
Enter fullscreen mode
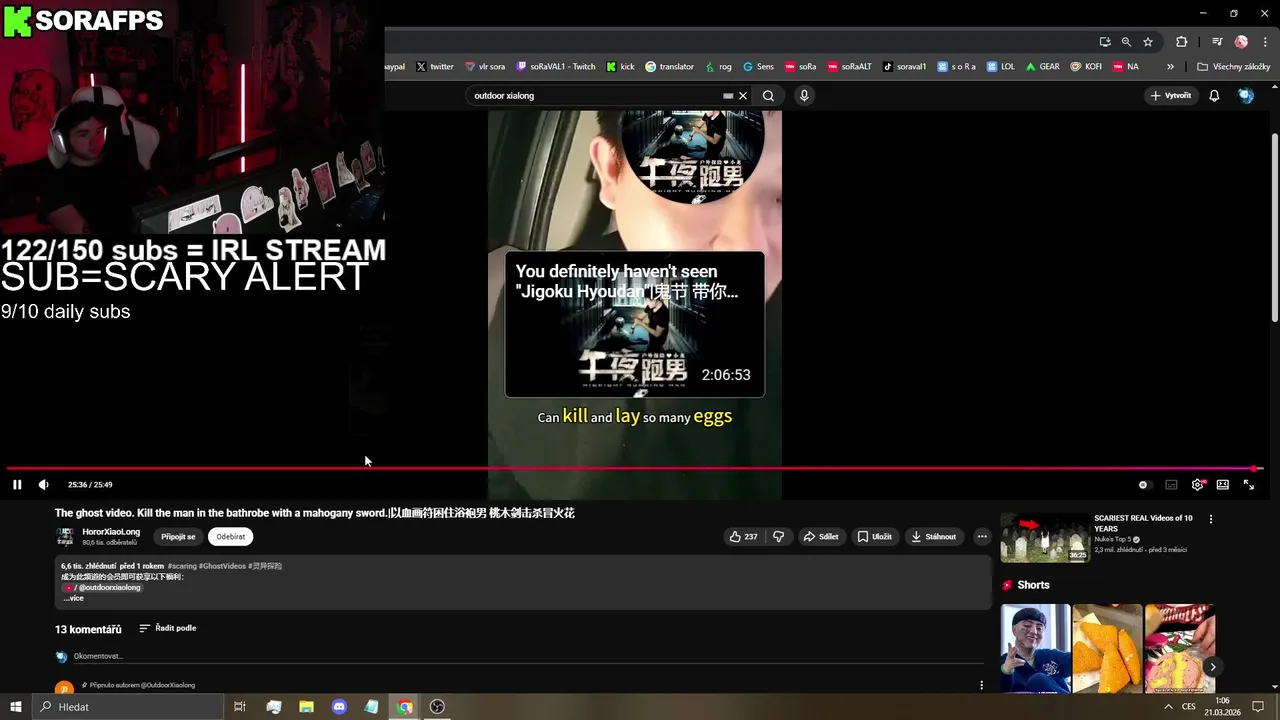[1249, 485]
